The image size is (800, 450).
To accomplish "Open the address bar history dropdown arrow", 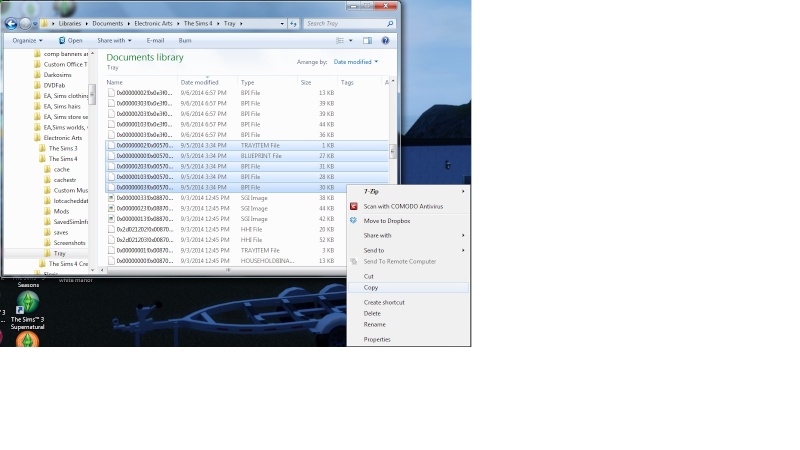I will point(282,23).
